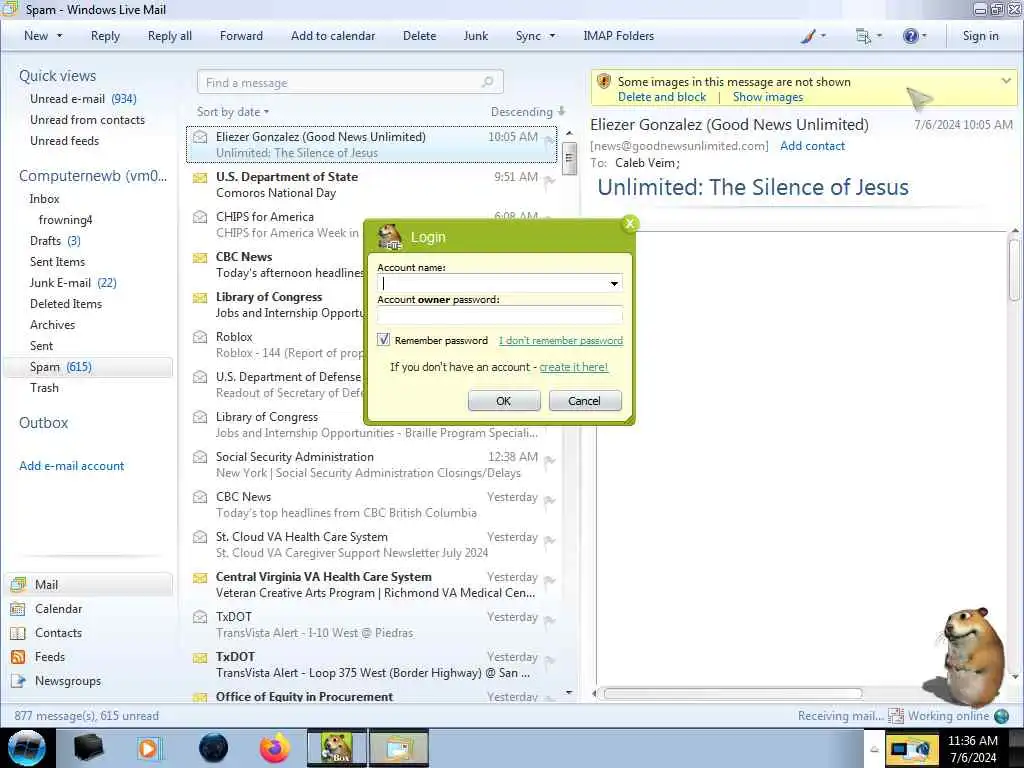Flag the U.S. Department of State message
This screenshot has height=768, width=1024.
[x=550, y=181]
